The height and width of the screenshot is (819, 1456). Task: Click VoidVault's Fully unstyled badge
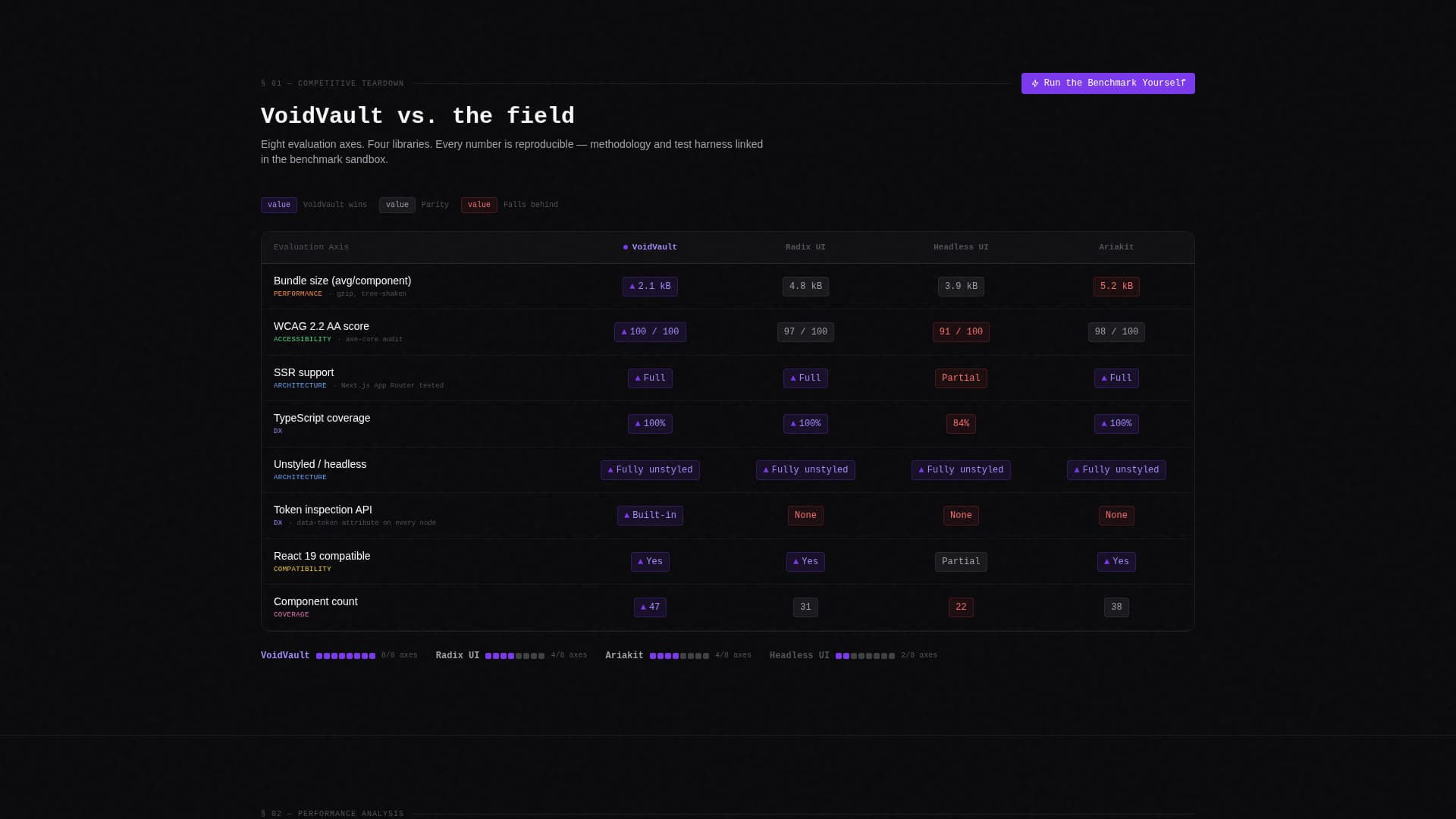(650, 470)
